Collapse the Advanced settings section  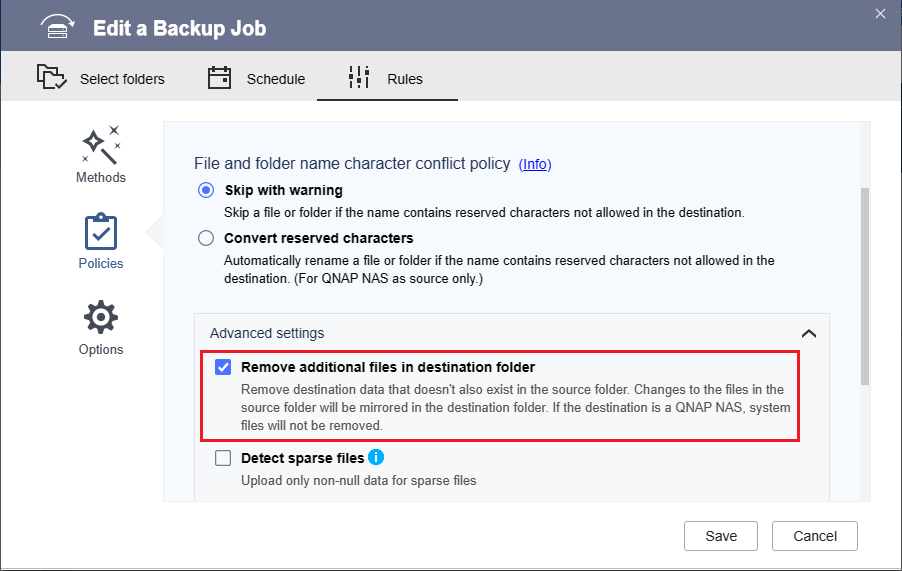pos(809,333)
